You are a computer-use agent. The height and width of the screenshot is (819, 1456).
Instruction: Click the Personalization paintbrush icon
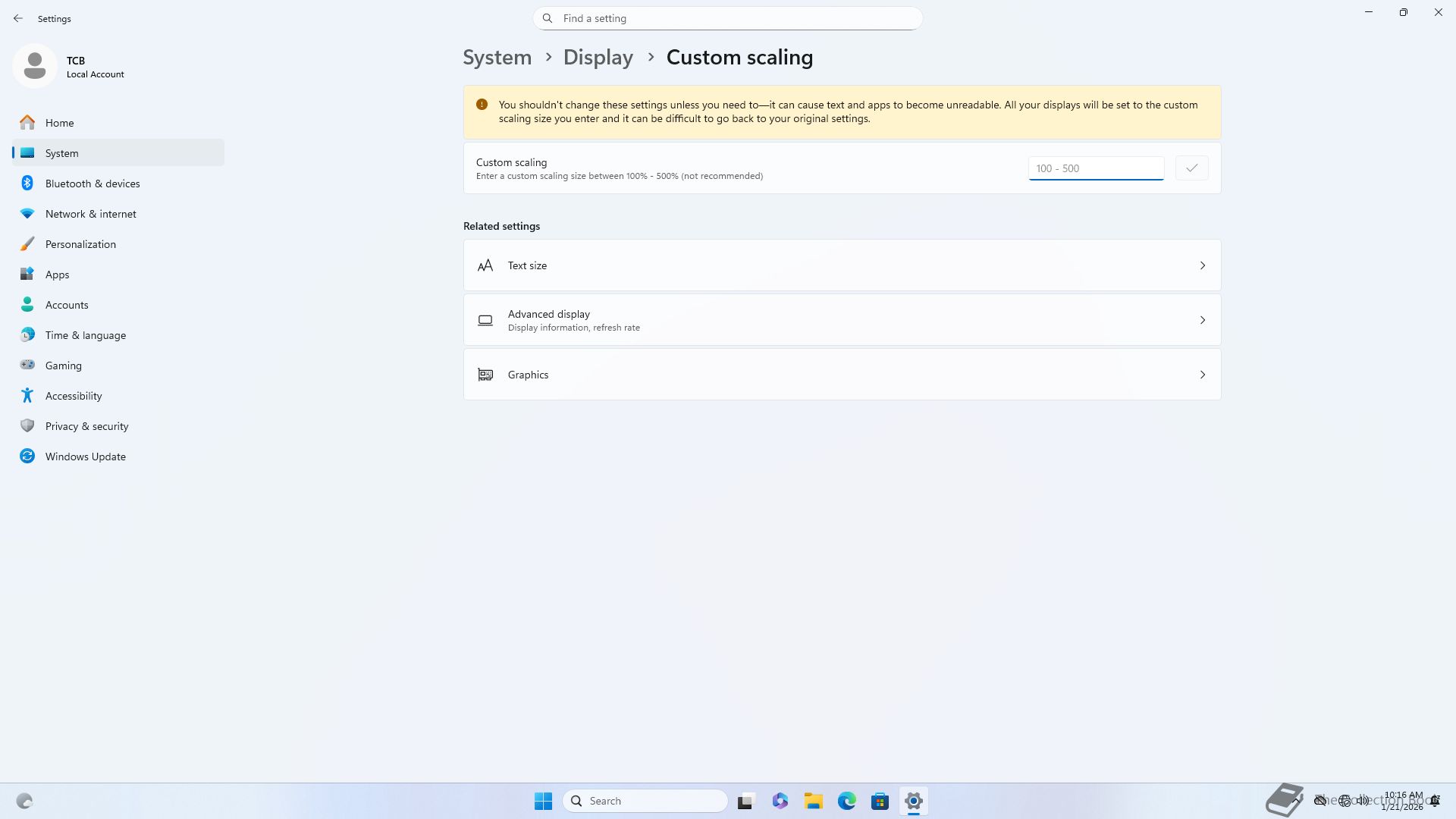coord(27,244)
